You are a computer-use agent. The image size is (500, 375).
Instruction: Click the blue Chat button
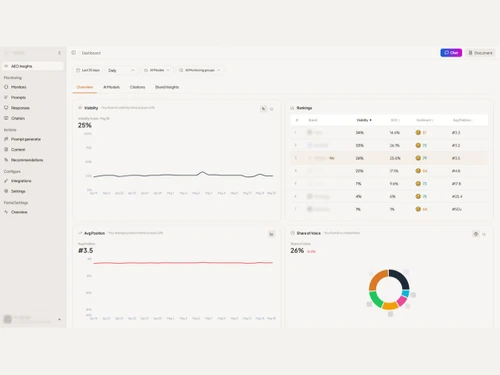(x=451, y=53)
